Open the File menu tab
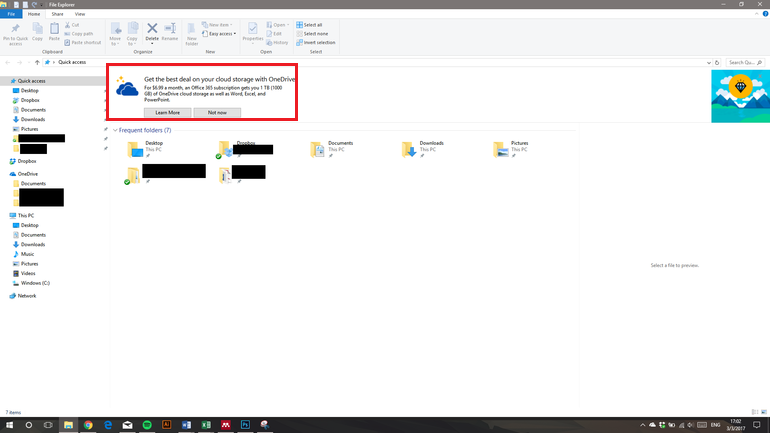 (11, 14)
